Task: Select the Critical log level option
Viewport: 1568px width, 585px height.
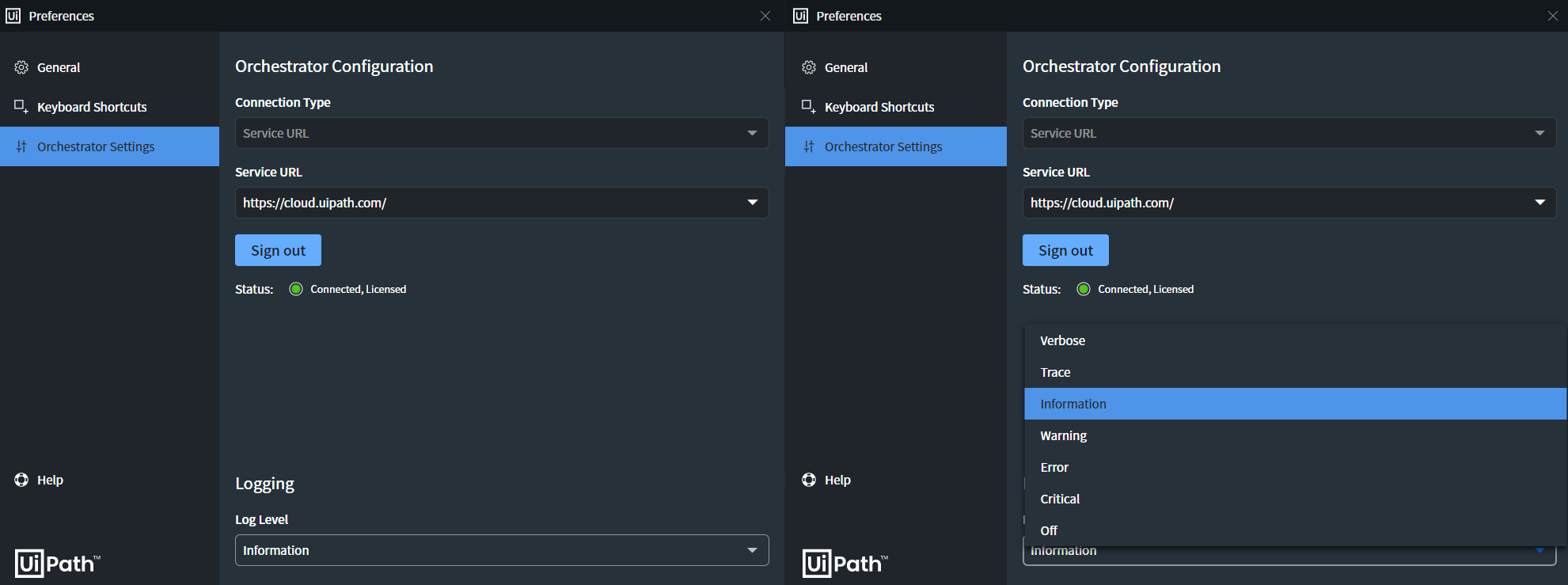Action: (x=1060, y=499)
